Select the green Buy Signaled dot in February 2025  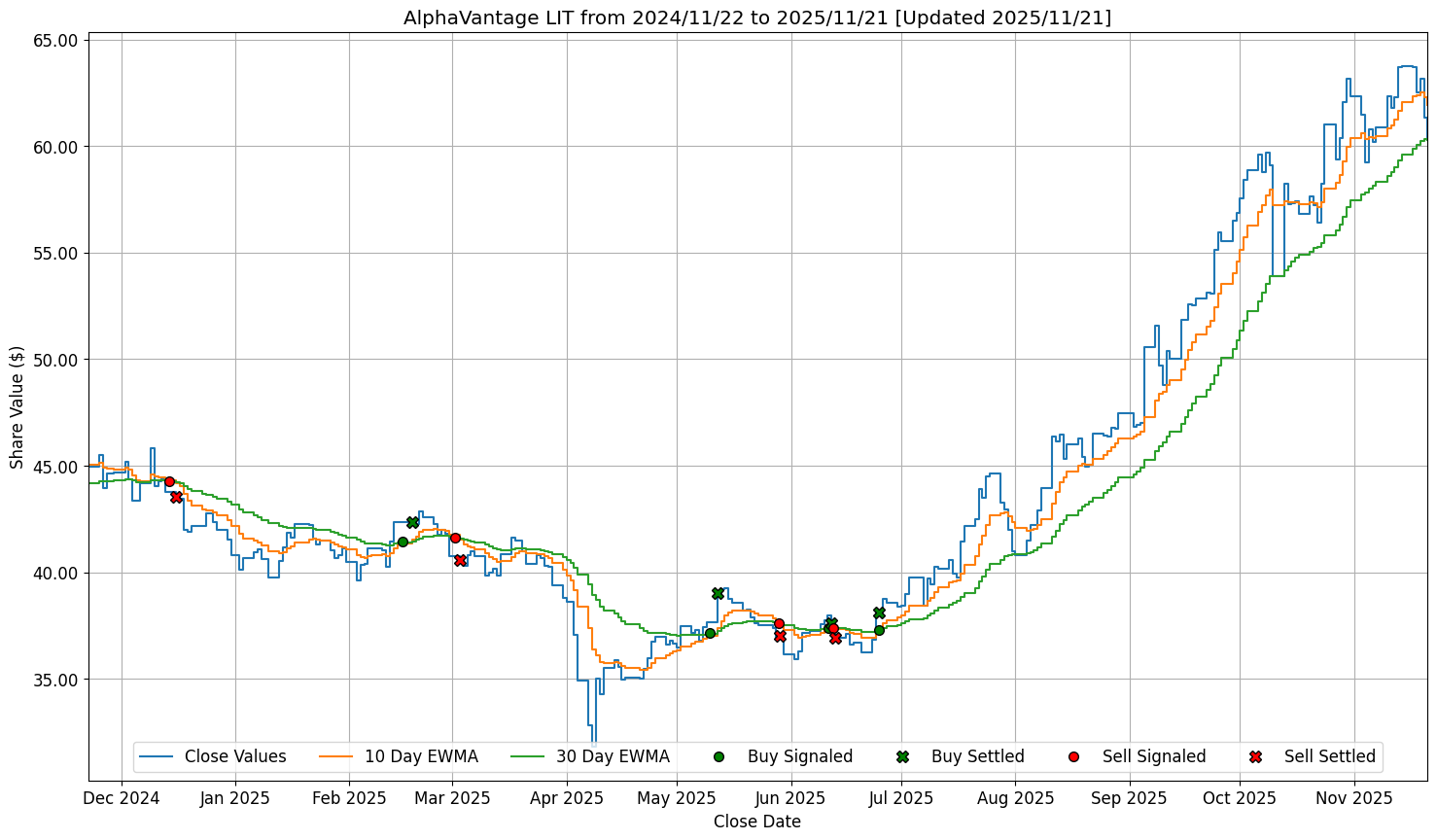coord(403,542)
